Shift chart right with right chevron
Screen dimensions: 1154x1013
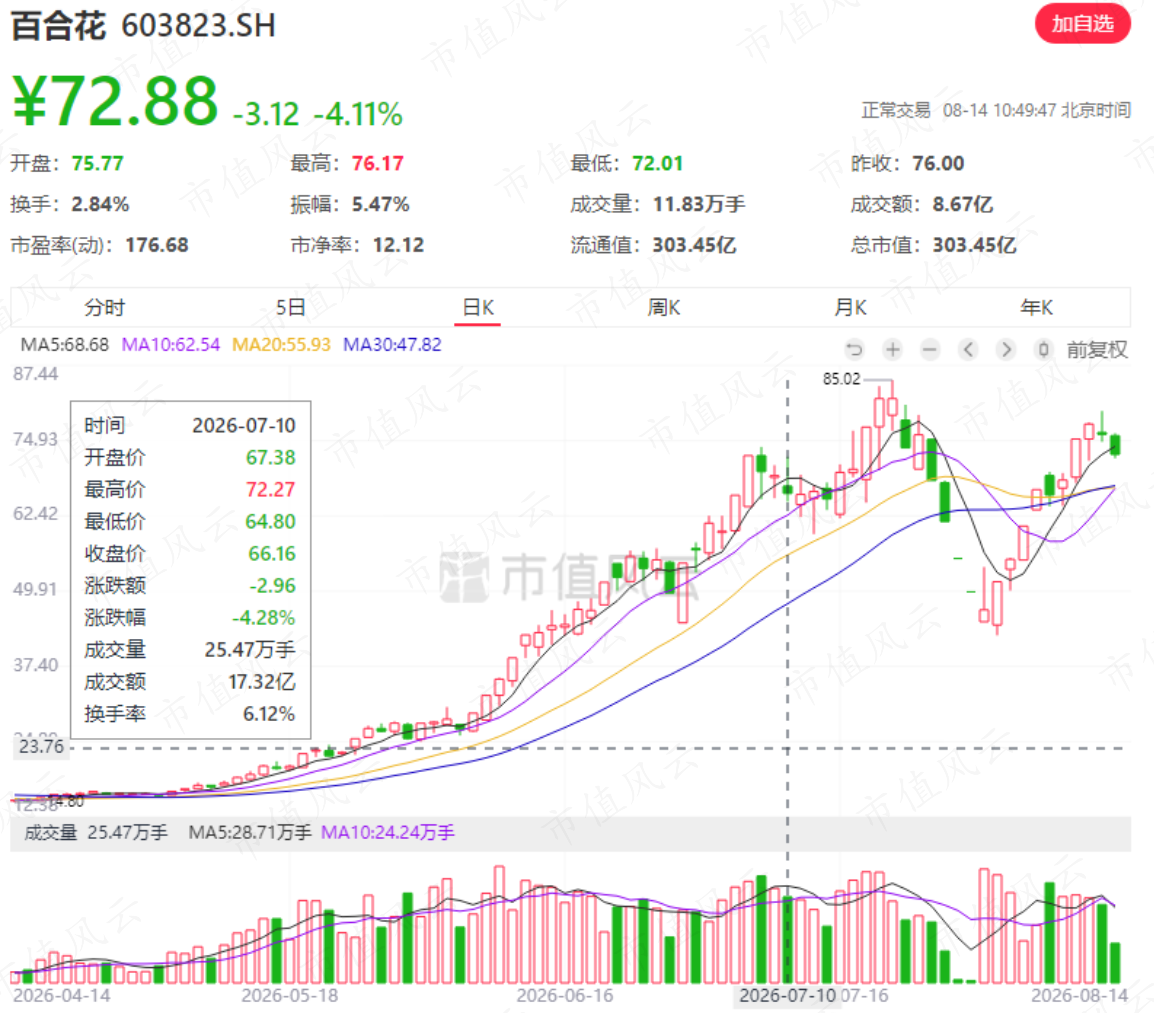[x=1006, y=349]
